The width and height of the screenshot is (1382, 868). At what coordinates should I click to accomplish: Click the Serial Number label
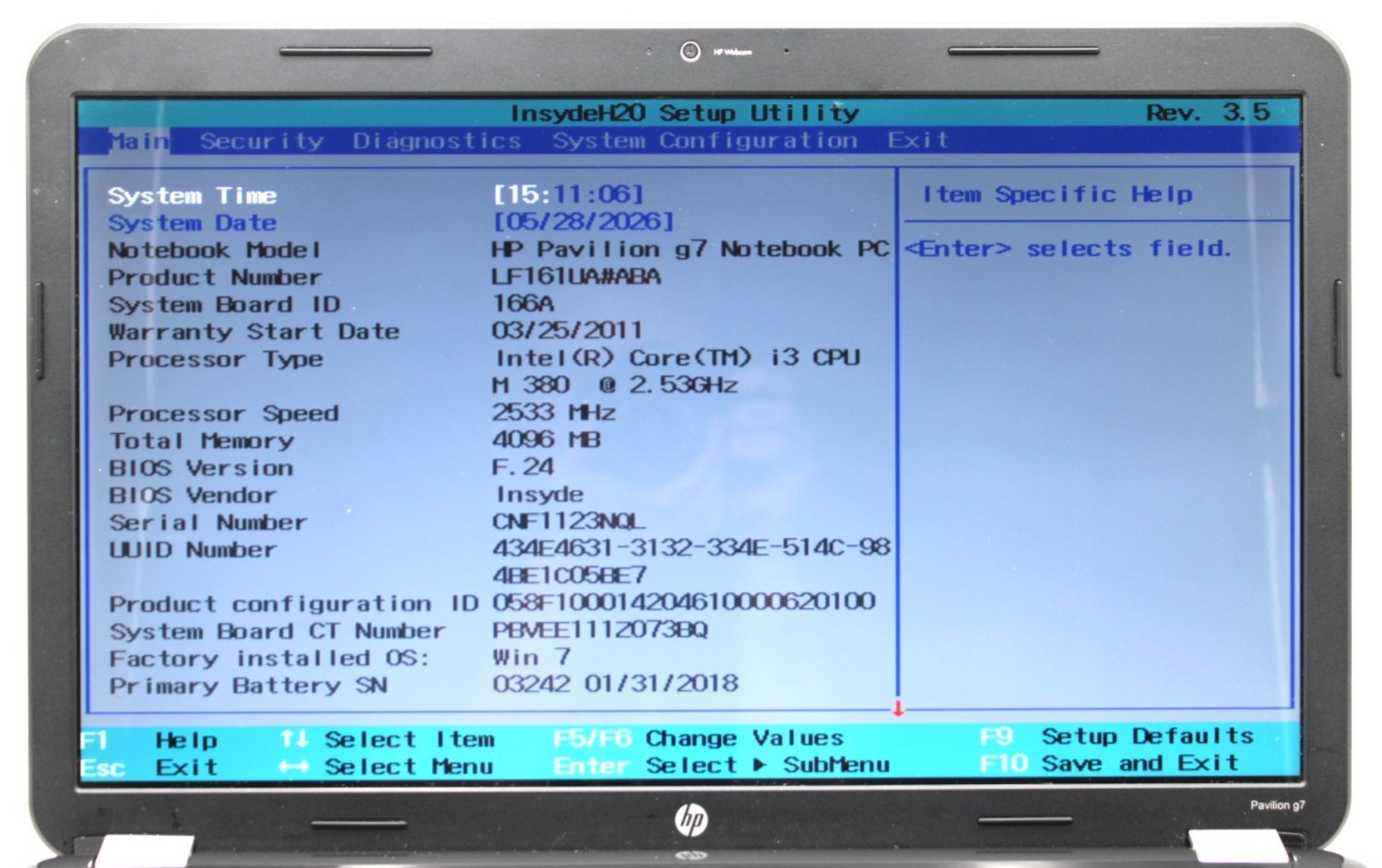coord(208,522)
